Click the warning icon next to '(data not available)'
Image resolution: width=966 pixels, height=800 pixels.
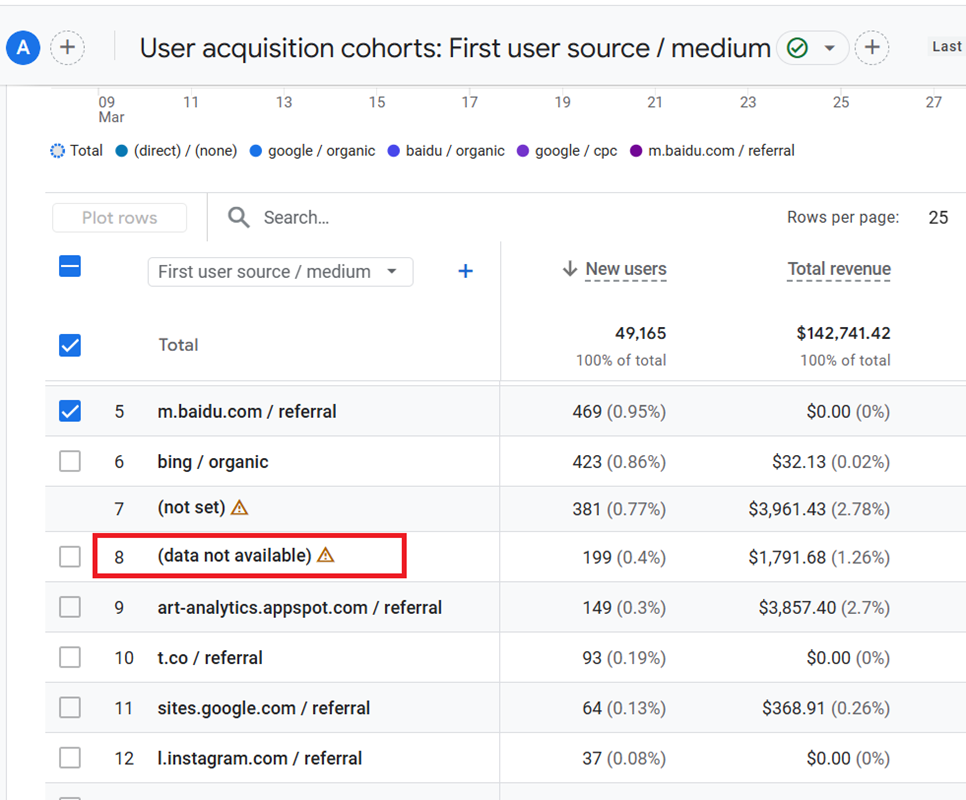[325, 555]
